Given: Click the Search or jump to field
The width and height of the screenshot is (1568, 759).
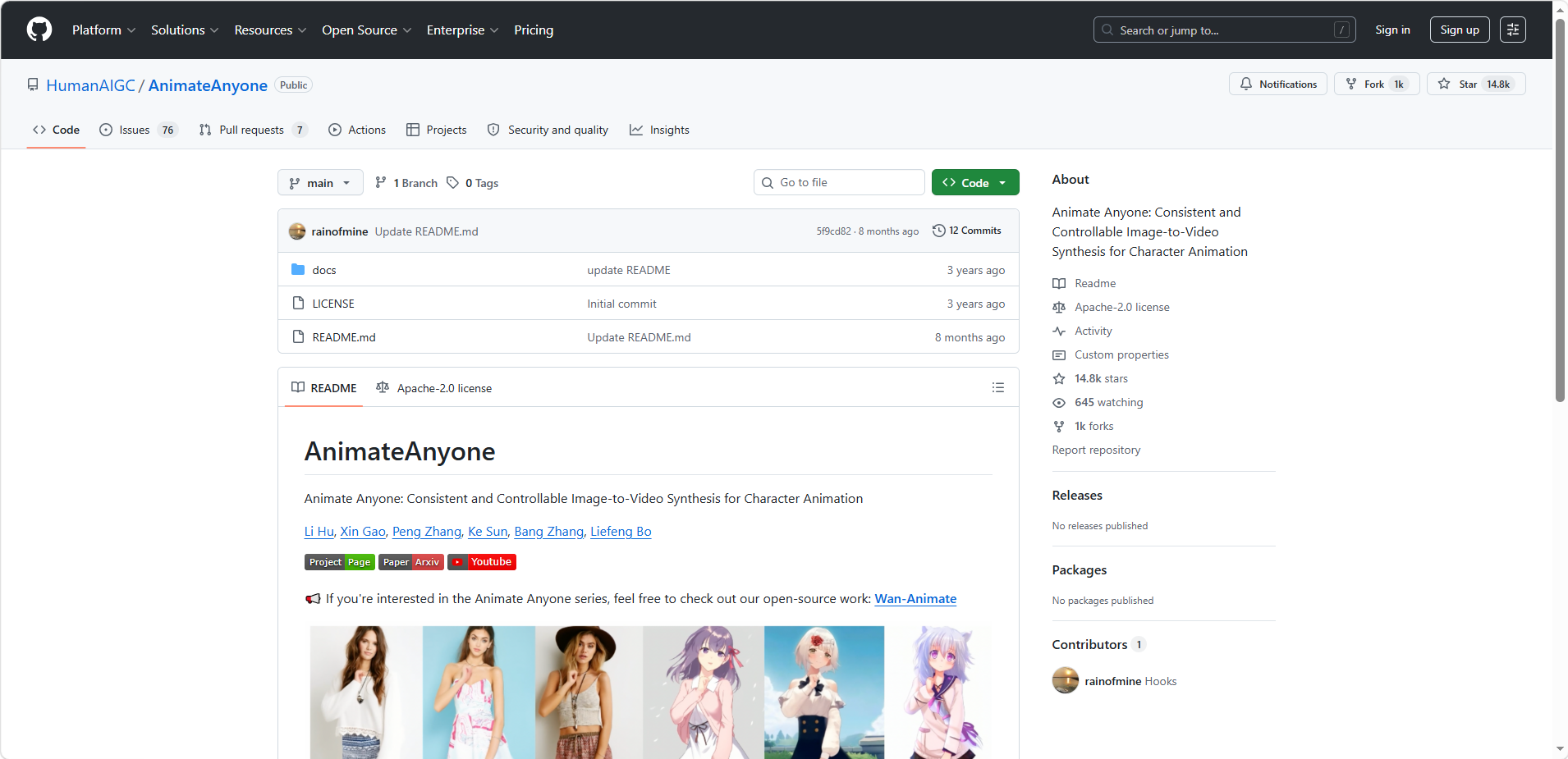Looking at the screenshot, I should [x=1224, y=30].
